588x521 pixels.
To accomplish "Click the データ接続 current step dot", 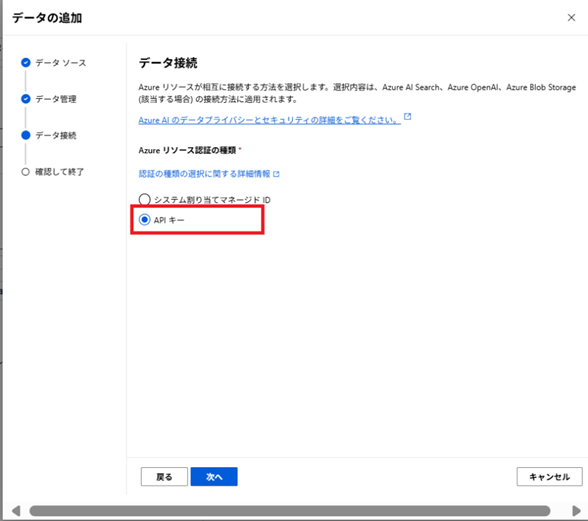I will [26, 135].
